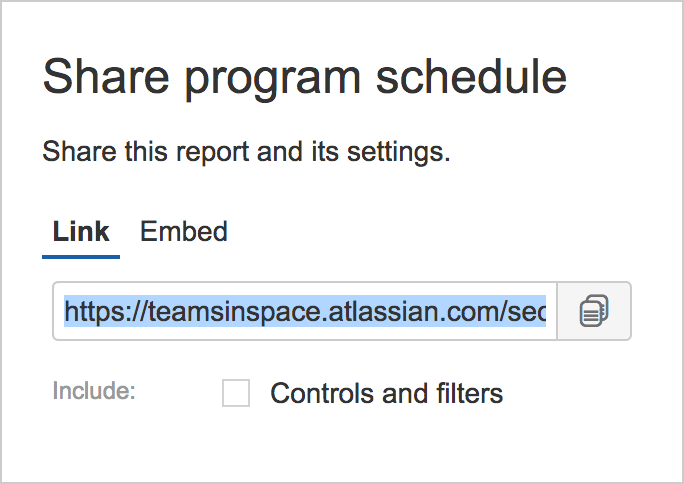Tap the copy-to-clipboard button beside the URL
The image size is (684, 484).
pos(594,311)
